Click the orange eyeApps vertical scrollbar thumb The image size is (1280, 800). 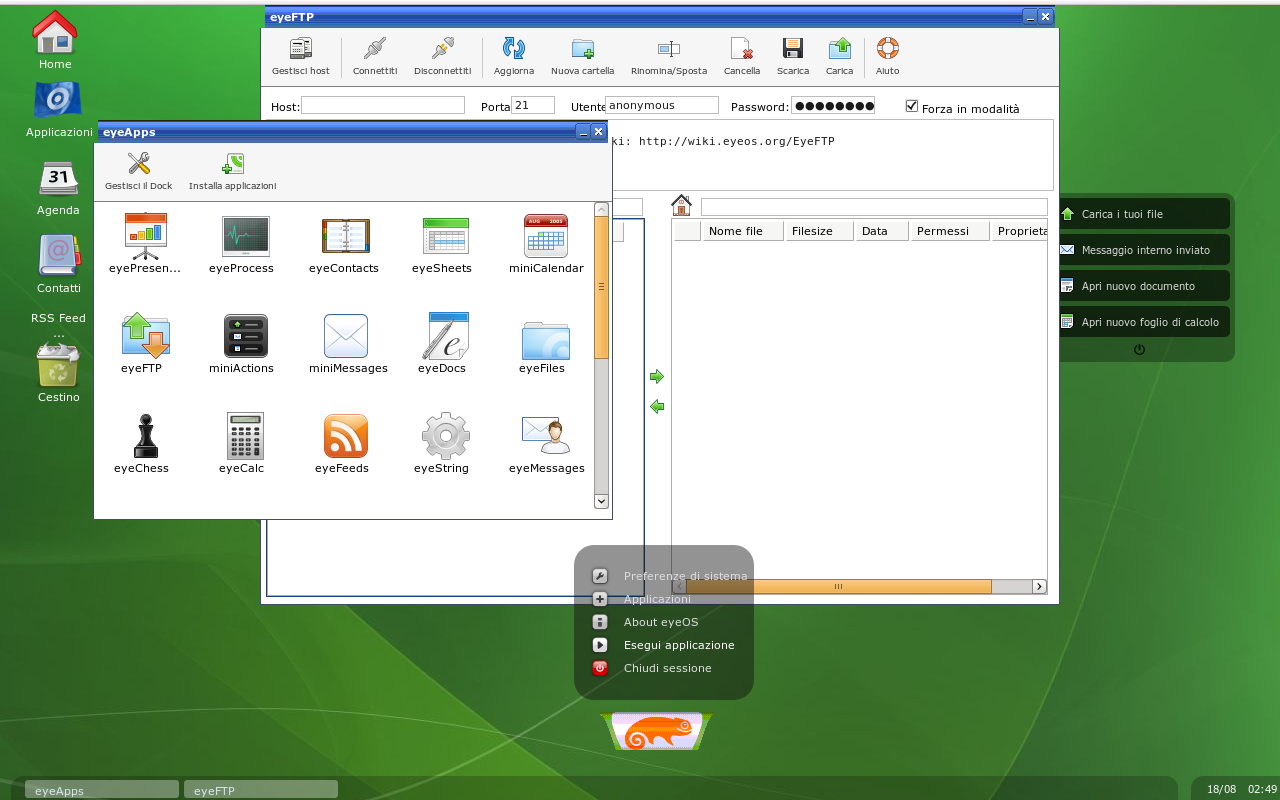[601, 287]
